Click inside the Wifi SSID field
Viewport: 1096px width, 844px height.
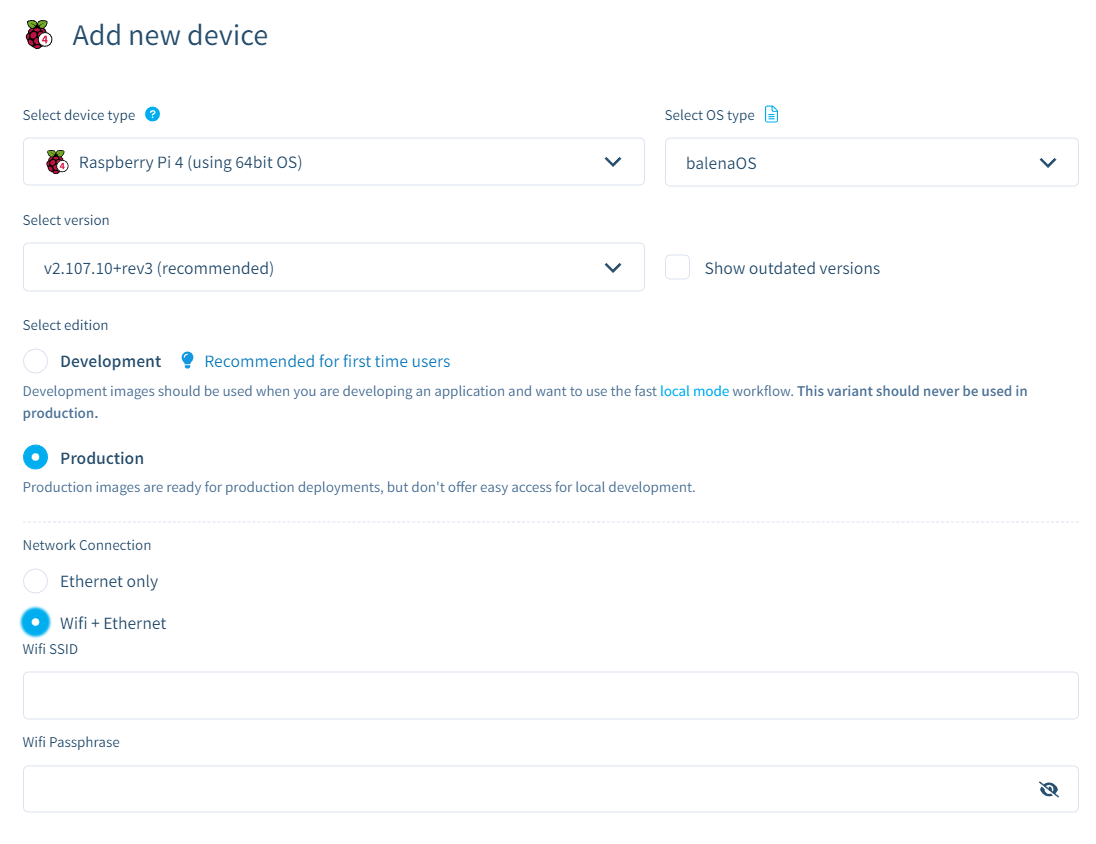coord(550,695)
